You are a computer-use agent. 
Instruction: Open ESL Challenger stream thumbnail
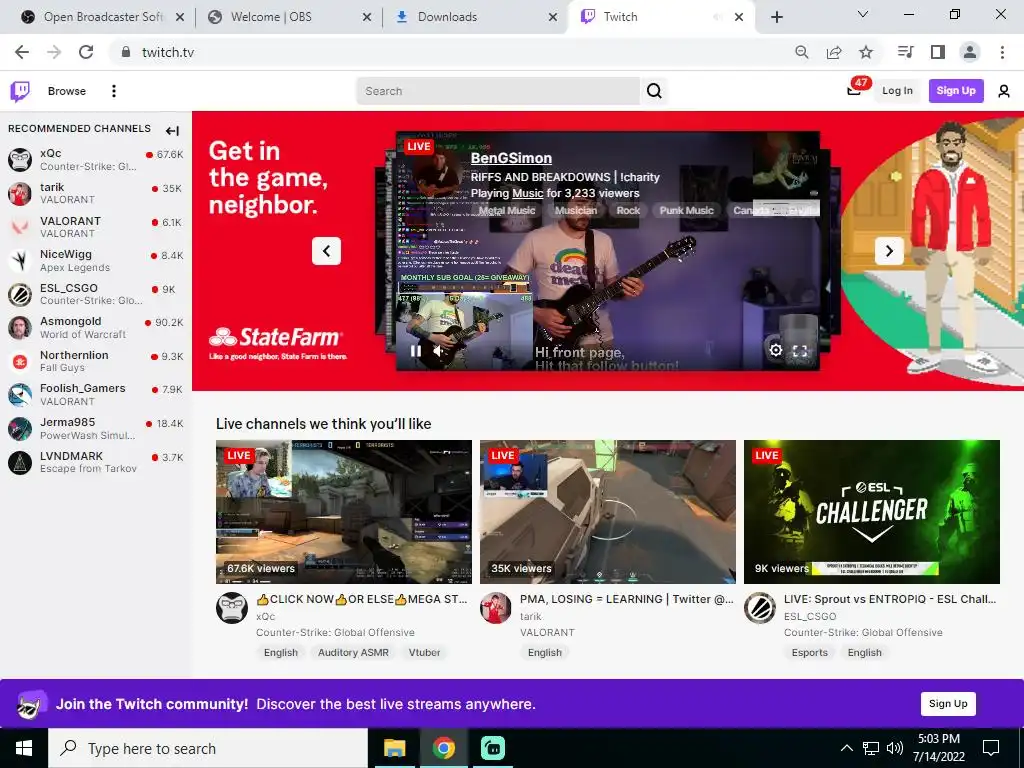[872, 511]
